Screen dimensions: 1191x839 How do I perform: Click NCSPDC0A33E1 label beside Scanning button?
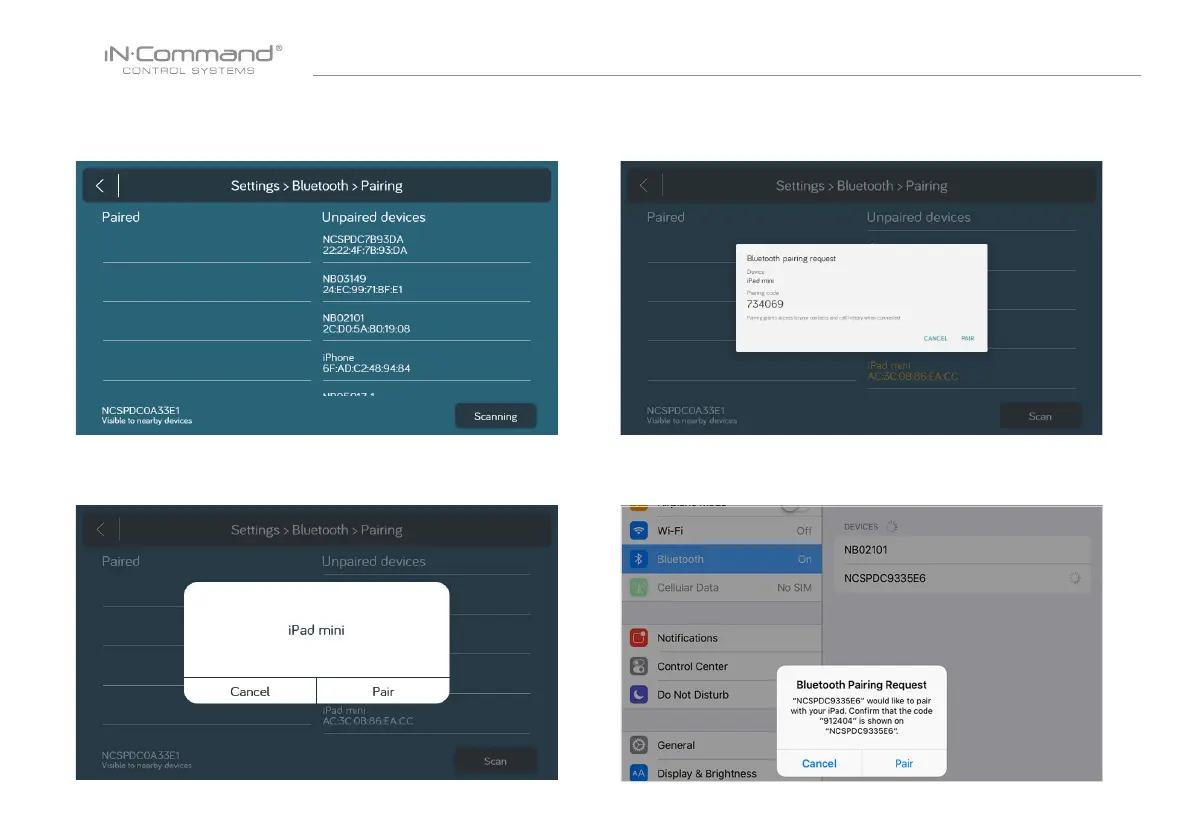[141, 410]
